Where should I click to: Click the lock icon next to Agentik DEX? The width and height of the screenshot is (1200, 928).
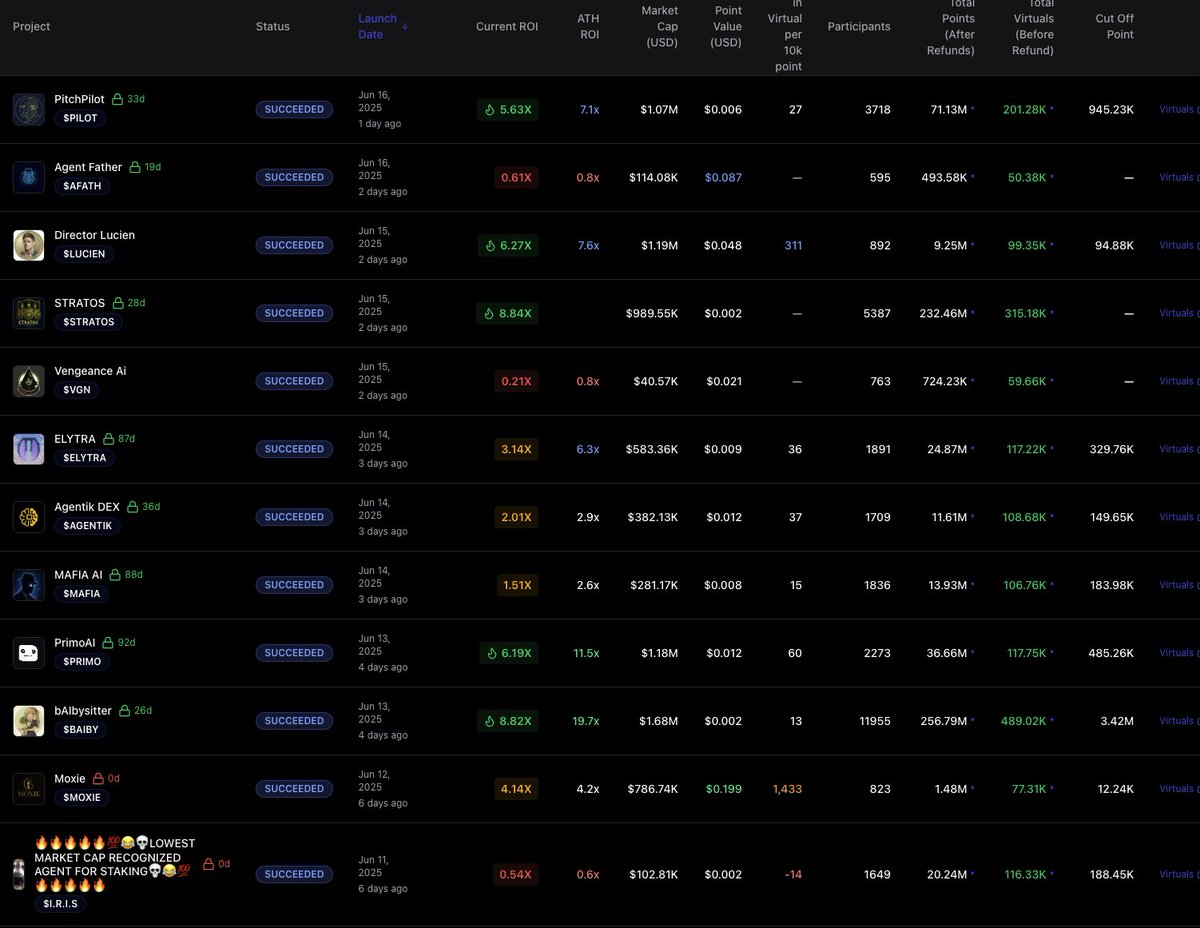click(x=132, y=507)
